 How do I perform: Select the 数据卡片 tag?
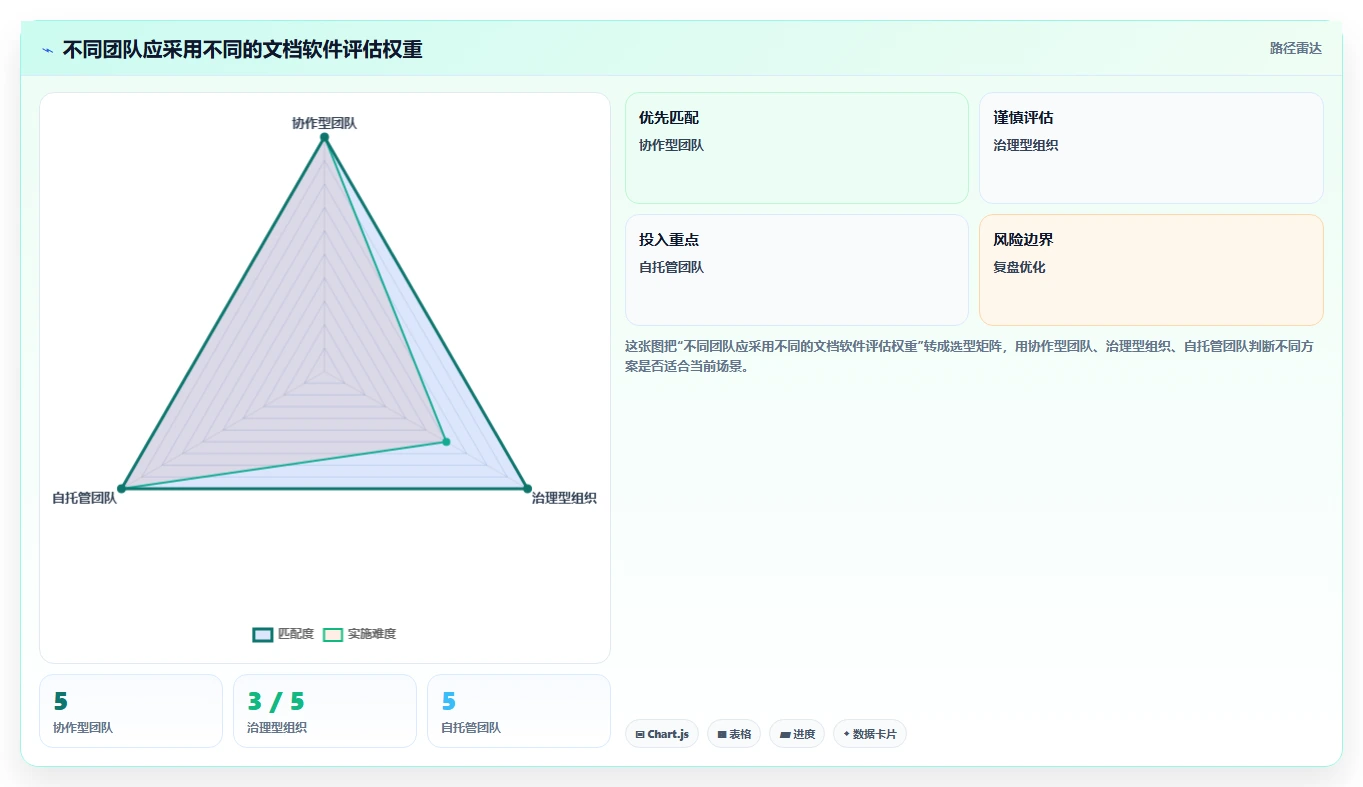click(870, 734)
